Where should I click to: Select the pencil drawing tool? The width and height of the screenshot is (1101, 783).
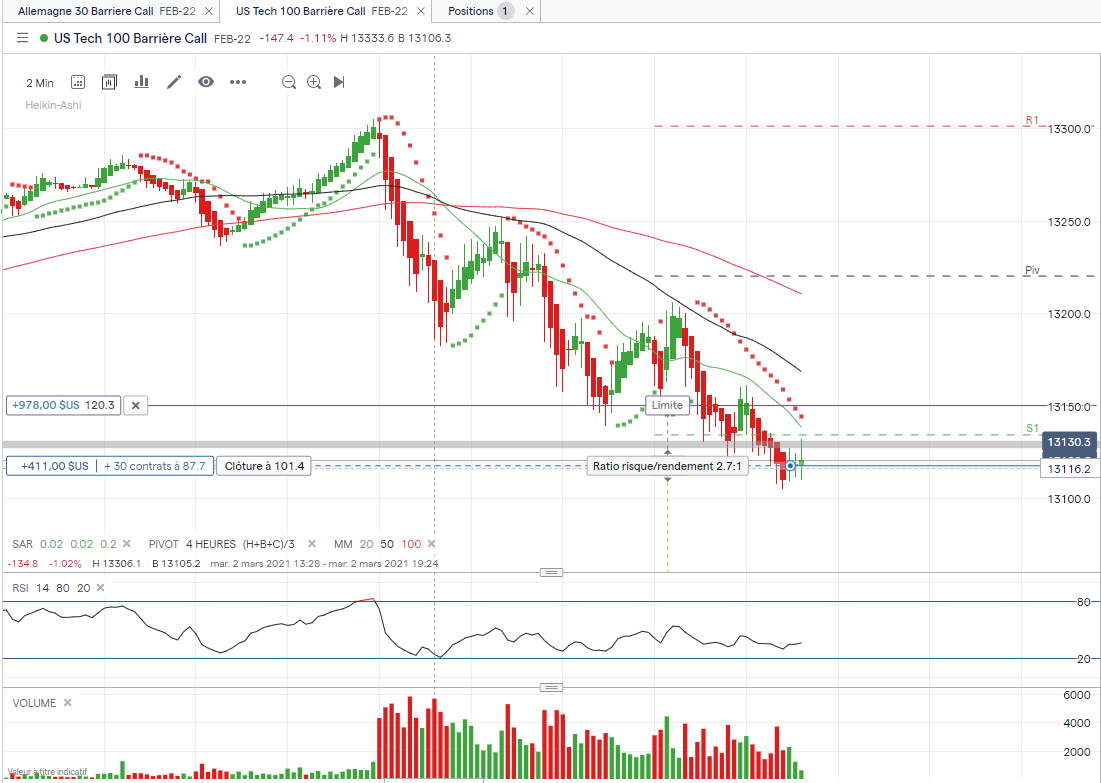click(x=174, y=82)
